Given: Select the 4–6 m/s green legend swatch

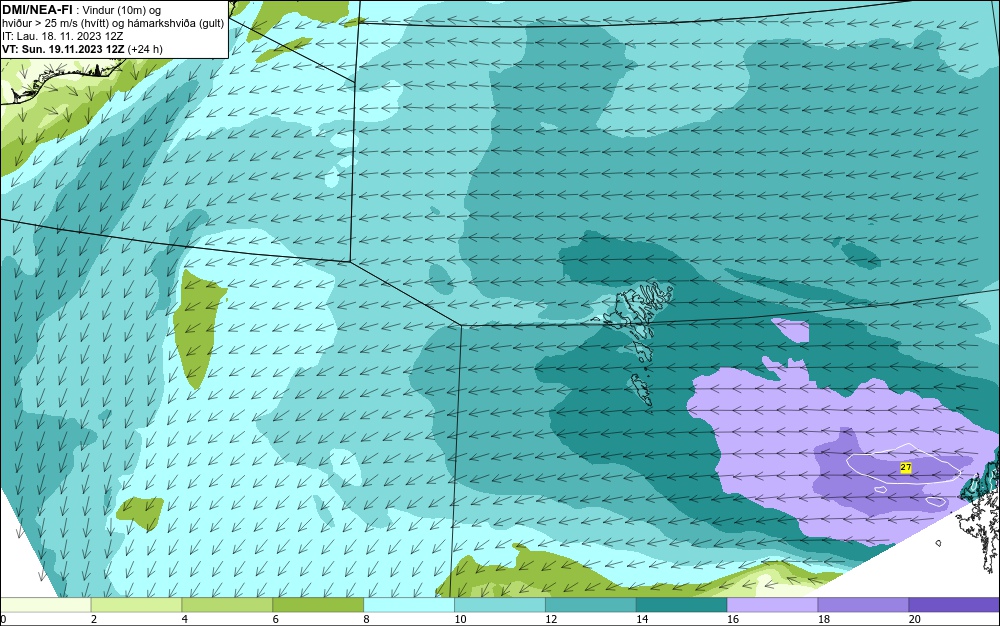Looking at the screenshot, I should (x=227, y=604).
